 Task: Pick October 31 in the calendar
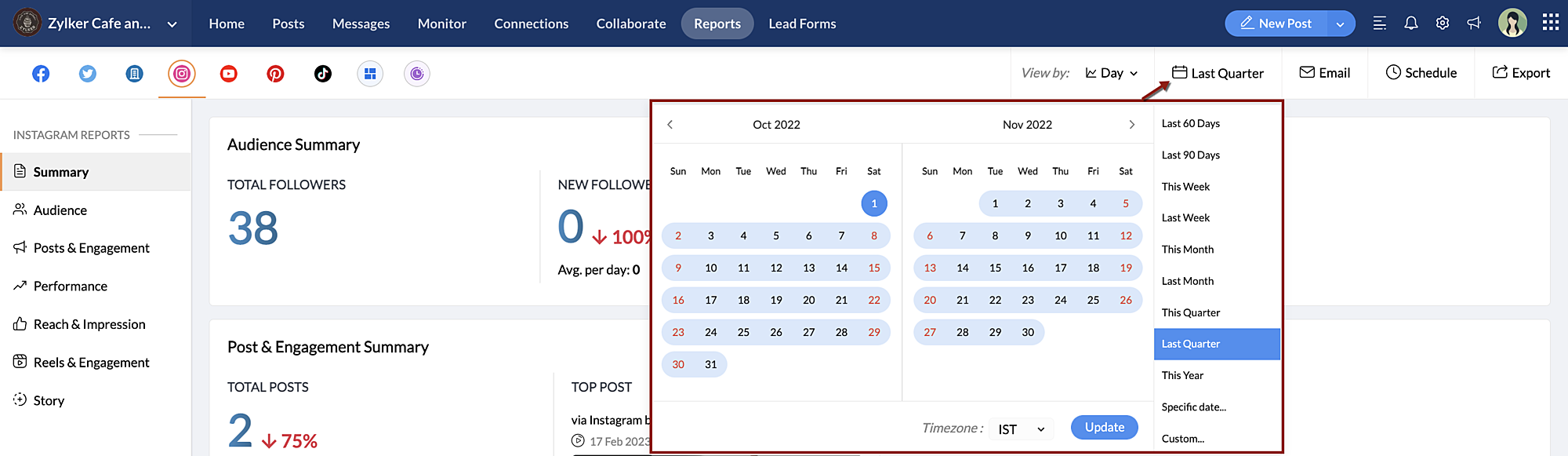[711, 364]
